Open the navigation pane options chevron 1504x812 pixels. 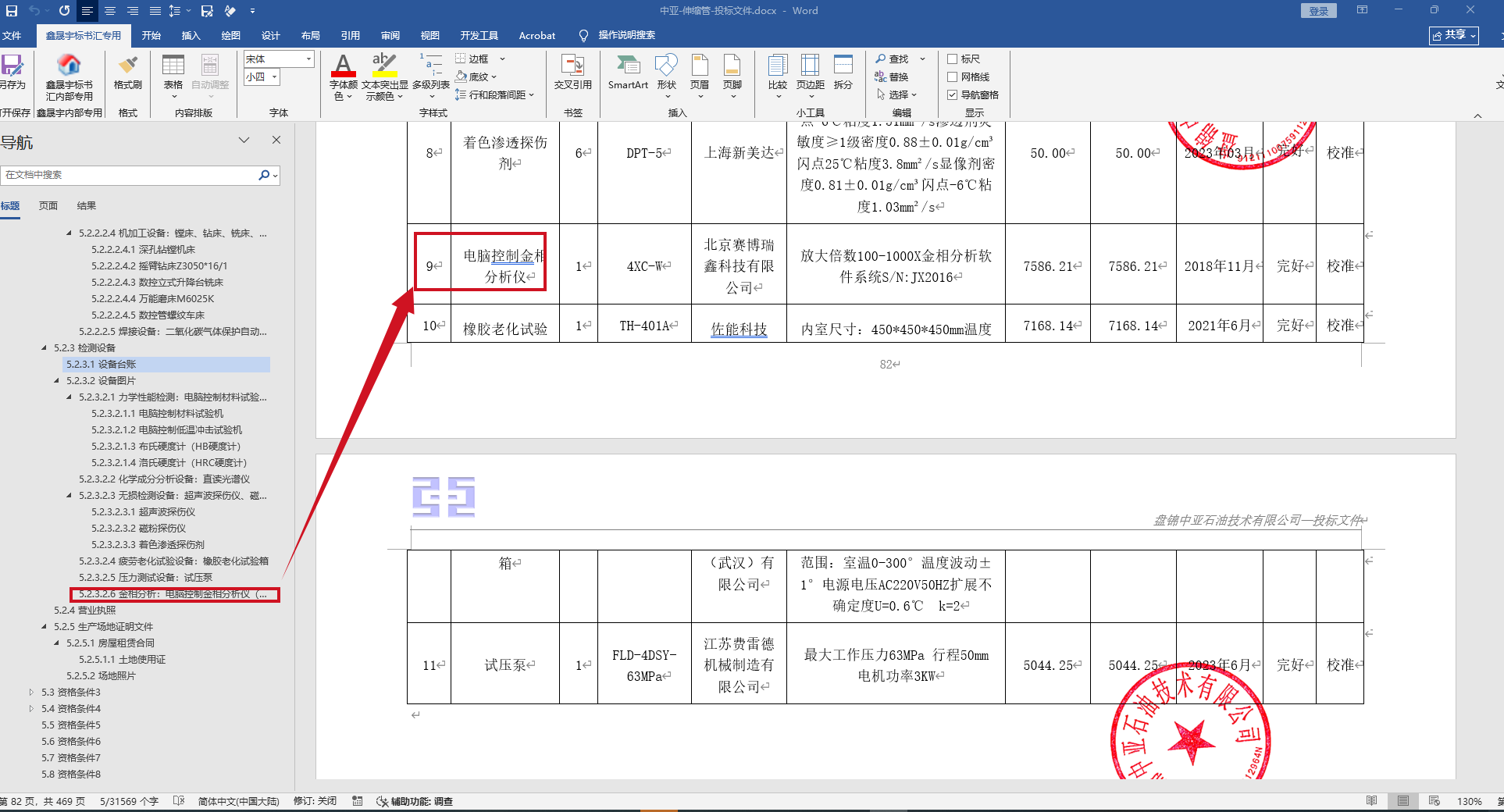[x=244, y=140]
